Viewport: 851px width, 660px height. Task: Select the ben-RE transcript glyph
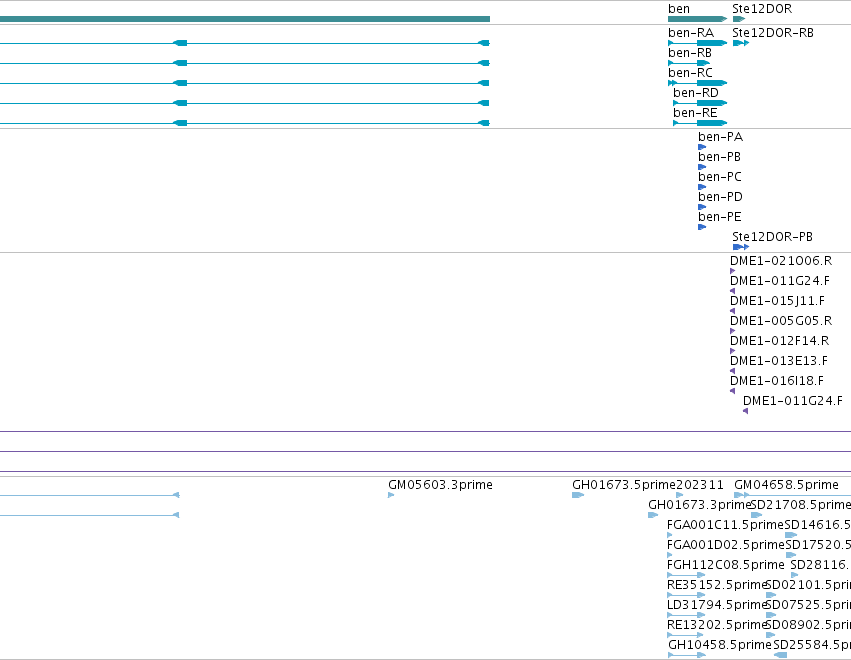point(700,123)
